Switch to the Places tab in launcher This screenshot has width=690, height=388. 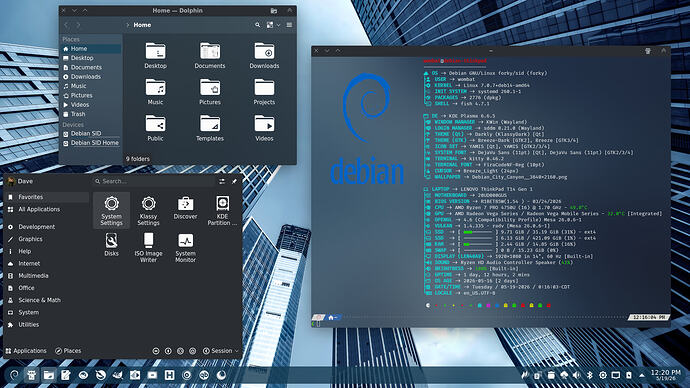(x=68, y=351)
